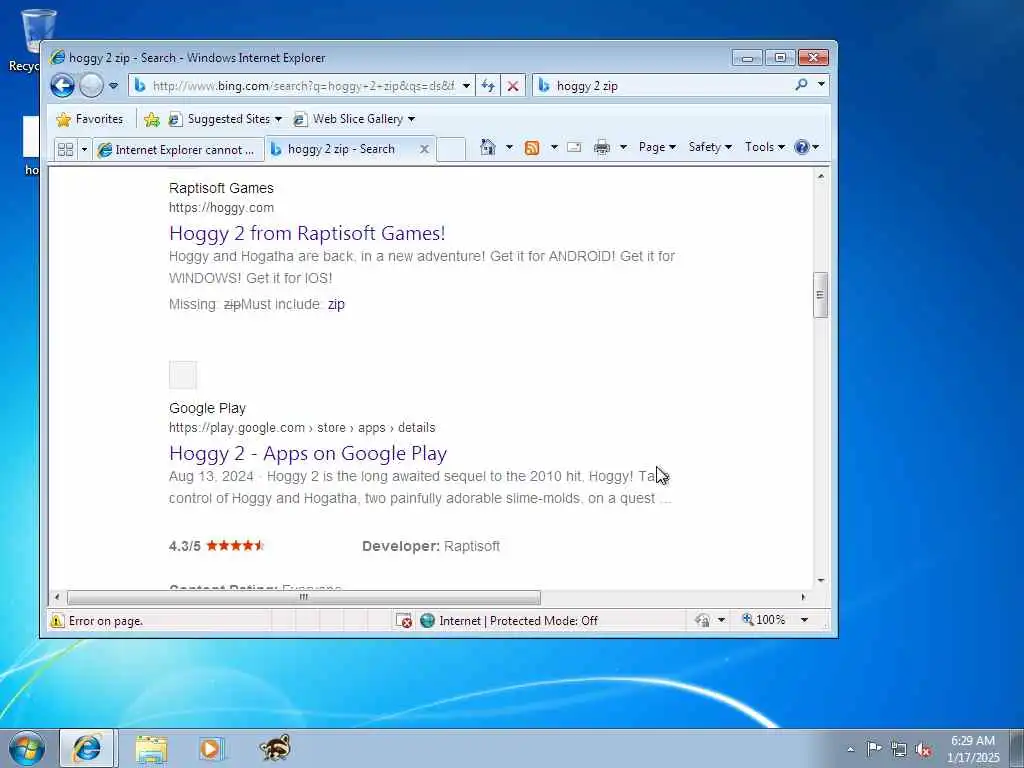The image size is (1024, 768).
Task: Expand the Home button dropdown arrow
Action: pyautogui.click(x=509, y=147)
